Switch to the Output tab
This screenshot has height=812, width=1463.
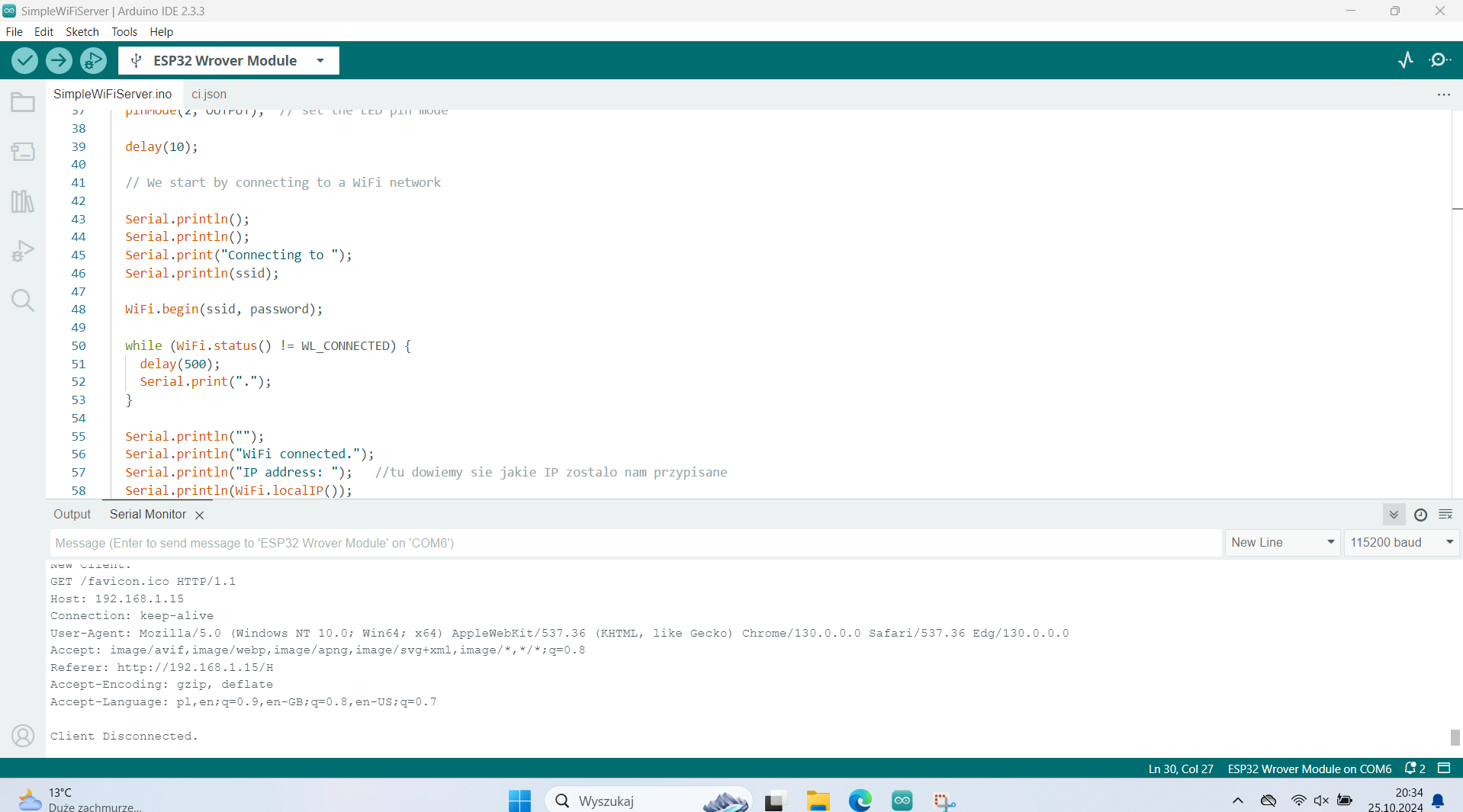(72, 515)
